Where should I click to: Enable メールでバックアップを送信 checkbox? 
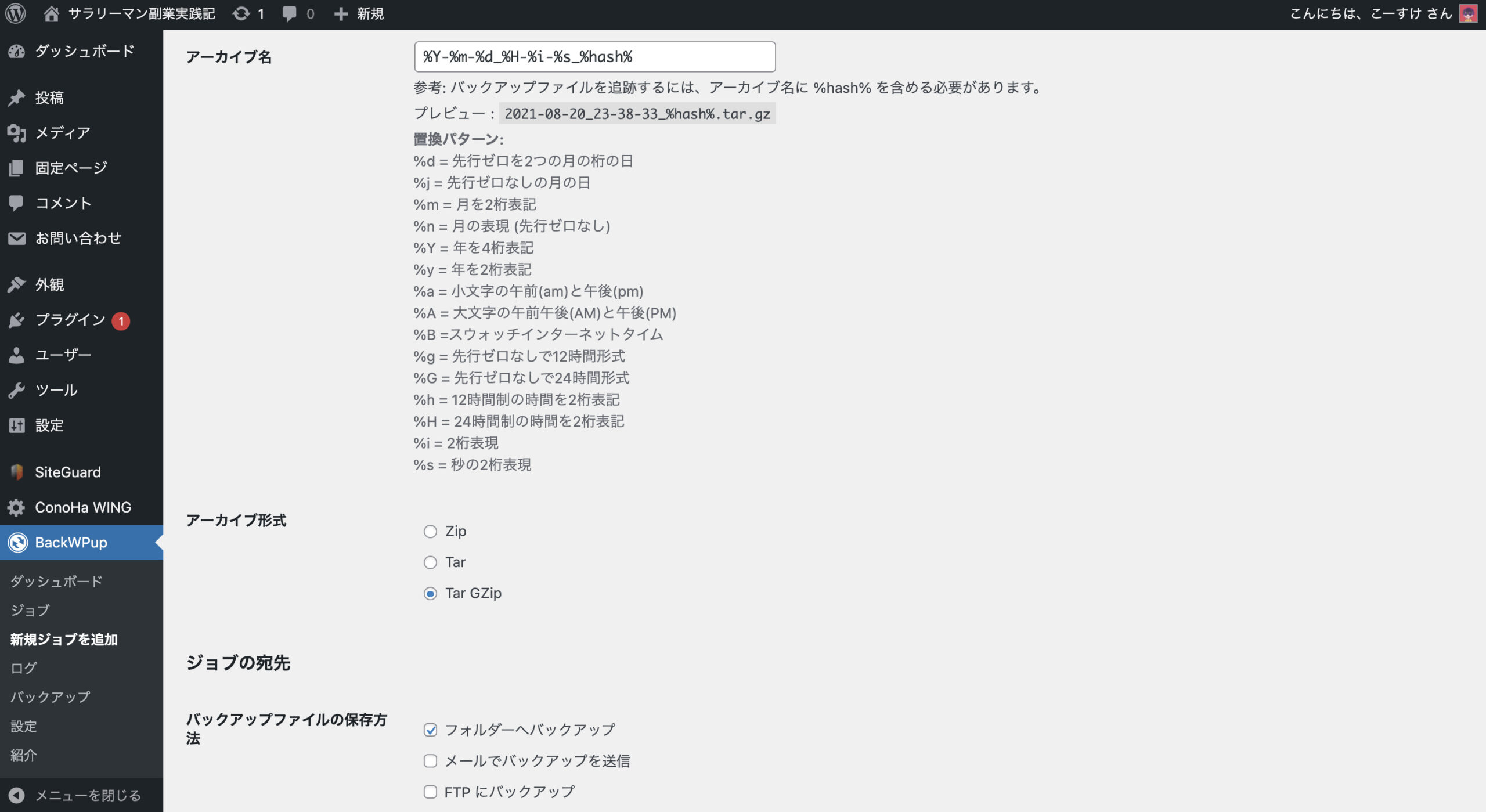click(430, 761)
